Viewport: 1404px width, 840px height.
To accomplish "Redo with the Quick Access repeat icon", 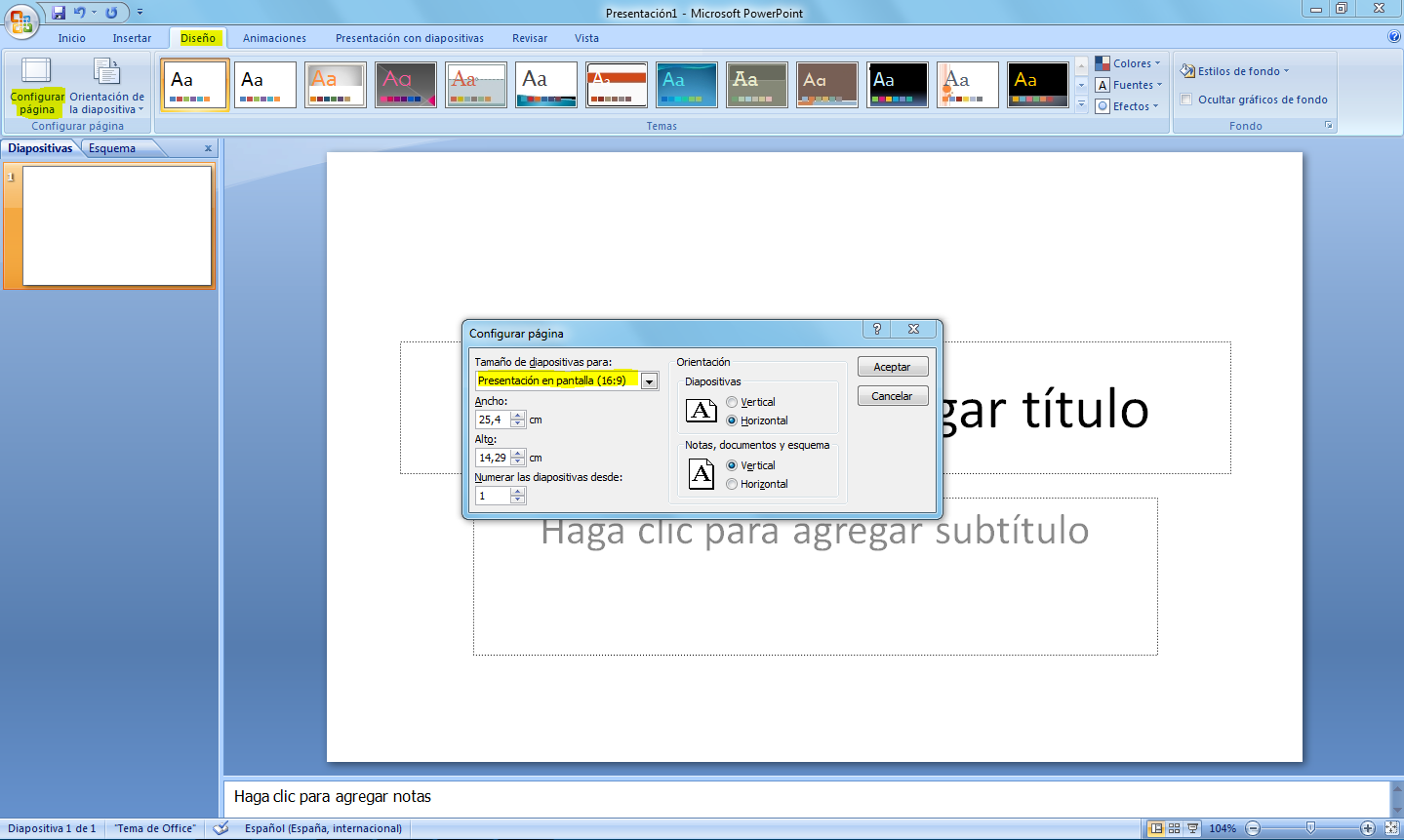I will [111, 13].
